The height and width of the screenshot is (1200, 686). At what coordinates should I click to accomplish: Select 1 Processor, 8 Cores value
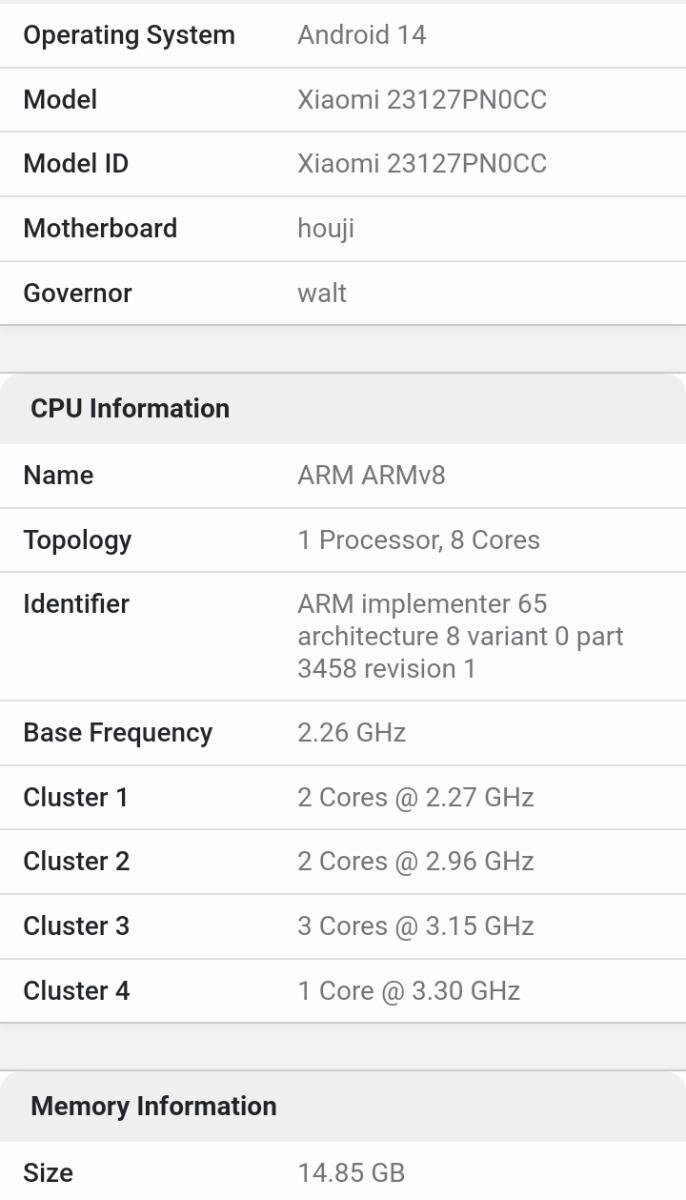[x=419, y=540]
